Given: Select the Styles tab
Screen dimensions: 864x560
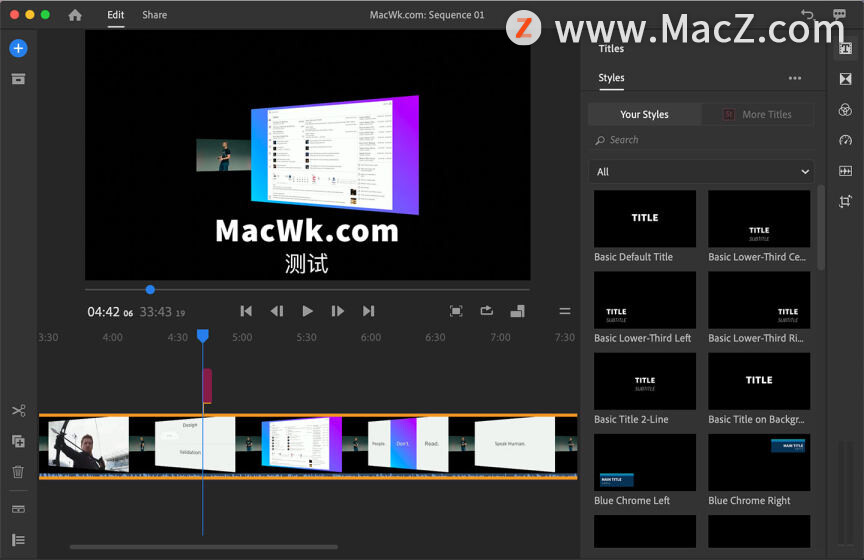Looking at the screenshot, I should 611,78.
